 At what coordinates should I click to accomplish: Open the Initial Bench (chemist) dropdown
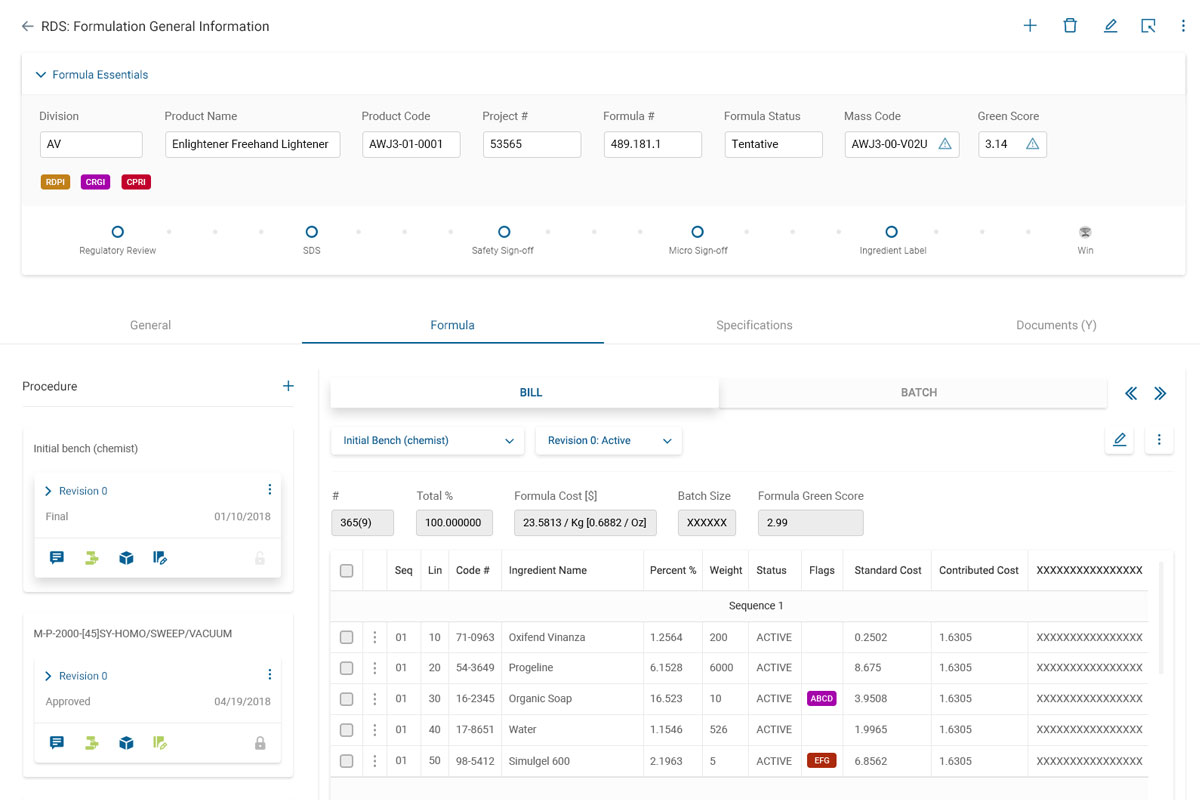pos(427,440)
